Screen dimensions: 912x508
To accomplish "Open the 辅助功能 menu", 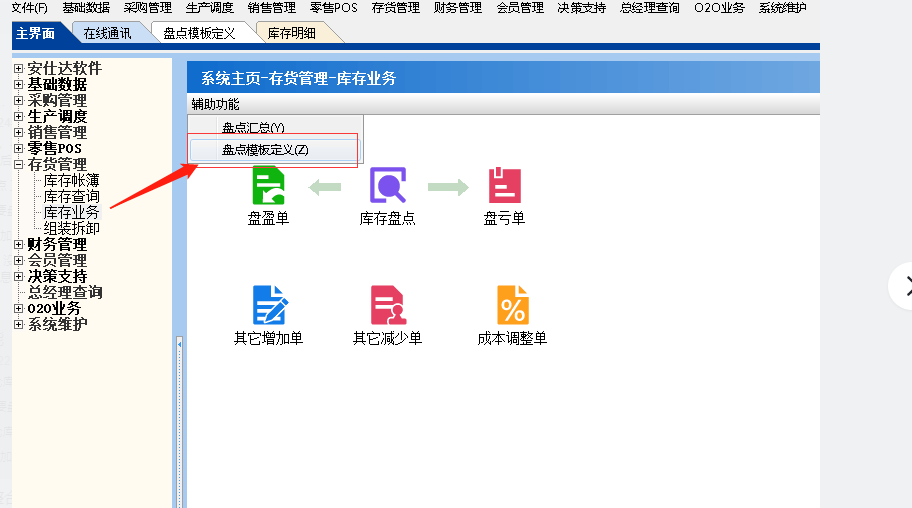I will pyautogui.click(x=215, y=104).
